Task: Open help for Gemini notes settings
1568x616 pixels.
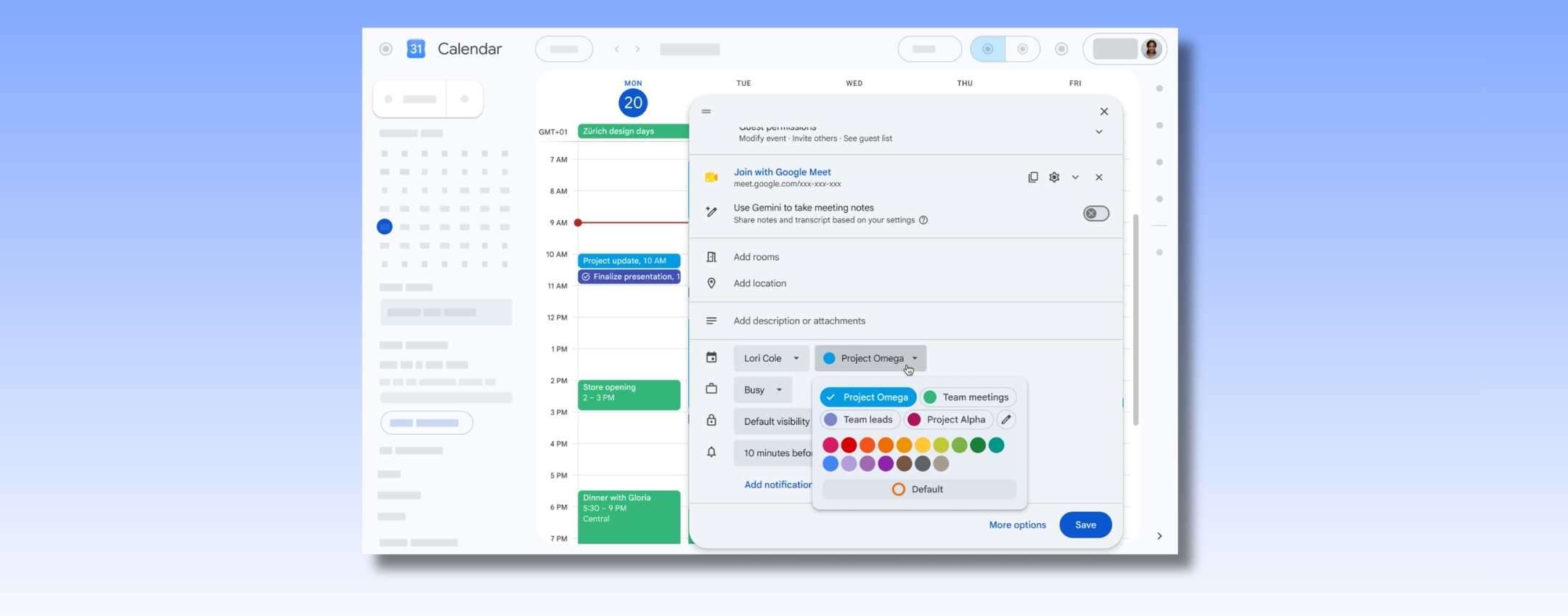Action: coord(923,220)
